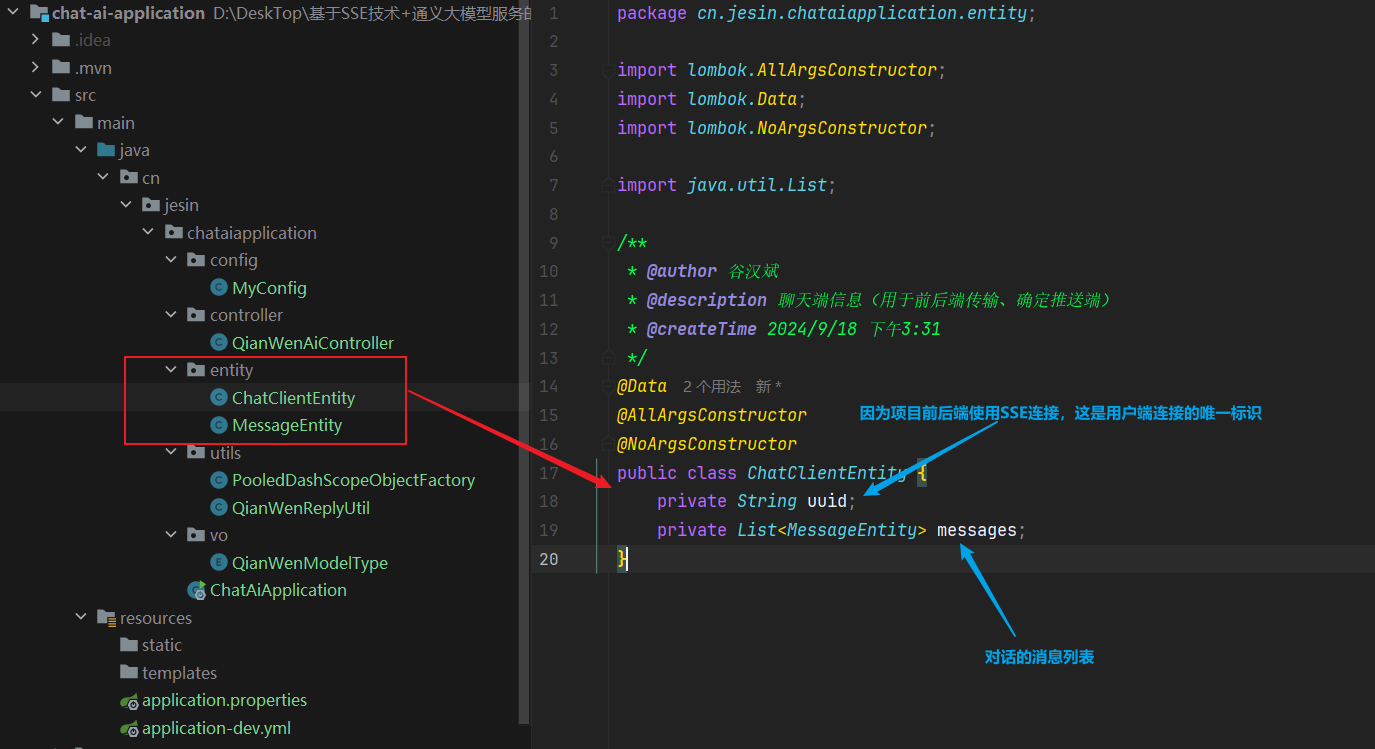Click line number 20 in the gutter

tap(548, 559)
